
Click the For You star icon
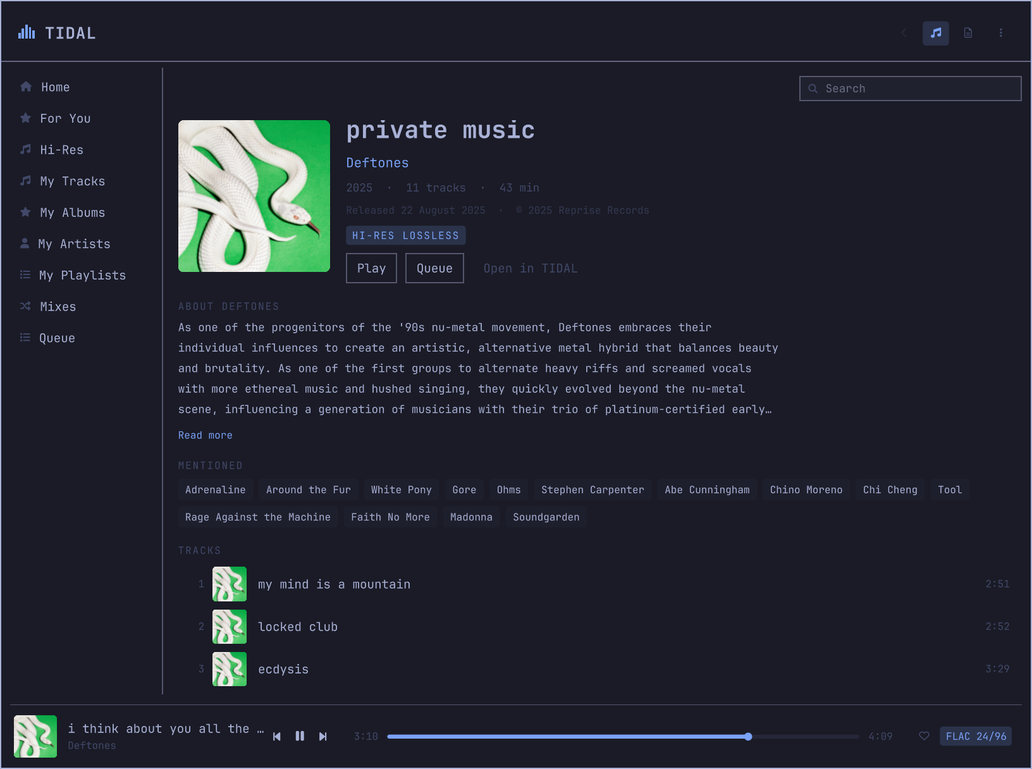coord(26,118)
